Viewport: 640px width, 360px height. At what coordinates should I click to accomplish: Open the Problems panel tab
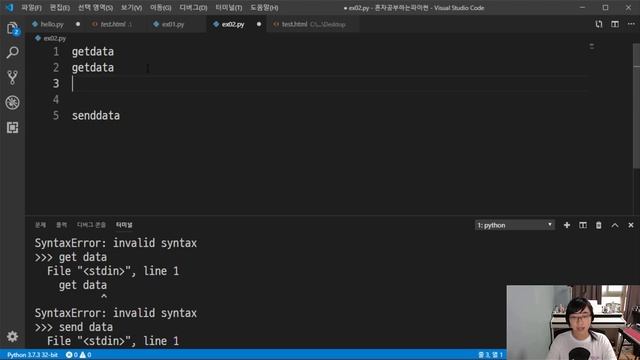click(x=40, y=225)
